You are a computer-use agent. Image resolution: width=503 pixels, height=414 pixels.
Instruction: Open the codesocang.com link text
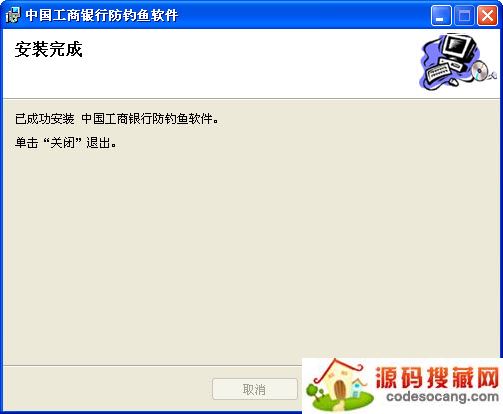pos(442,397)
